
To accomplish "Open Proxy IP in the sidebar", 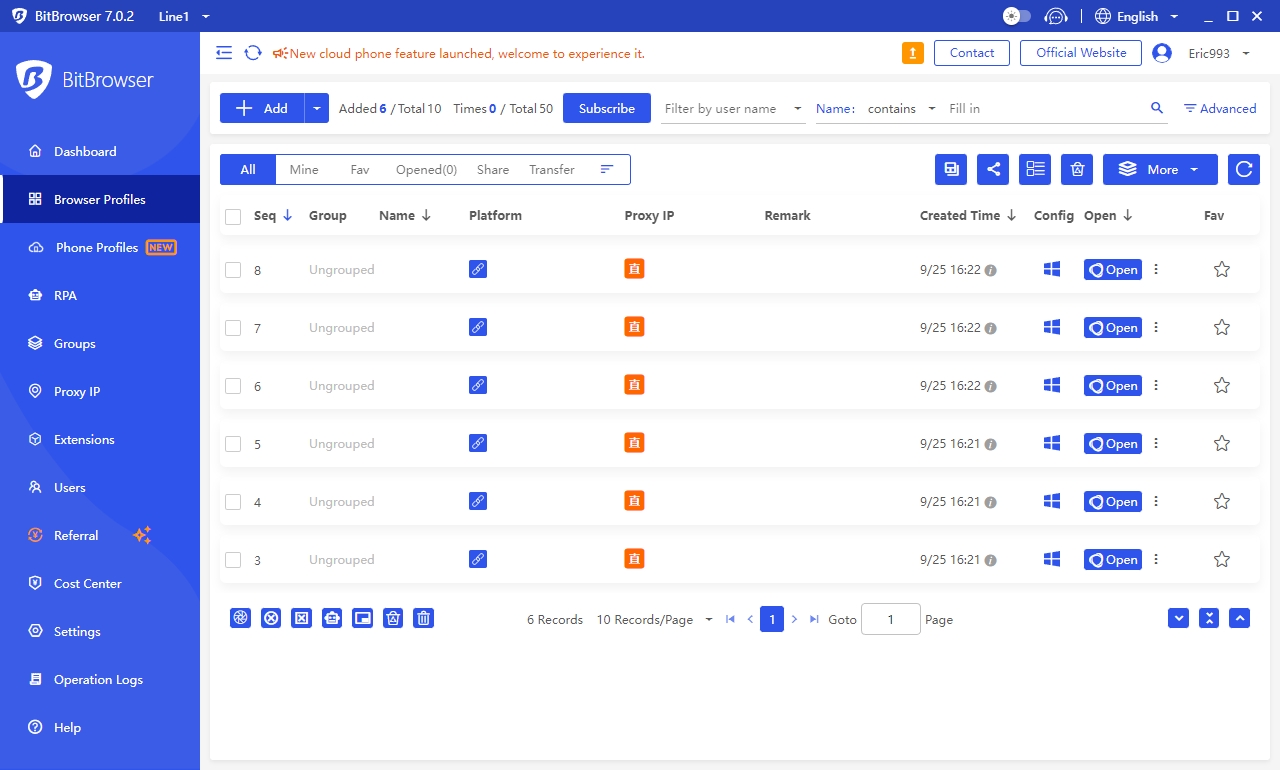I will (x=100, y=392).
